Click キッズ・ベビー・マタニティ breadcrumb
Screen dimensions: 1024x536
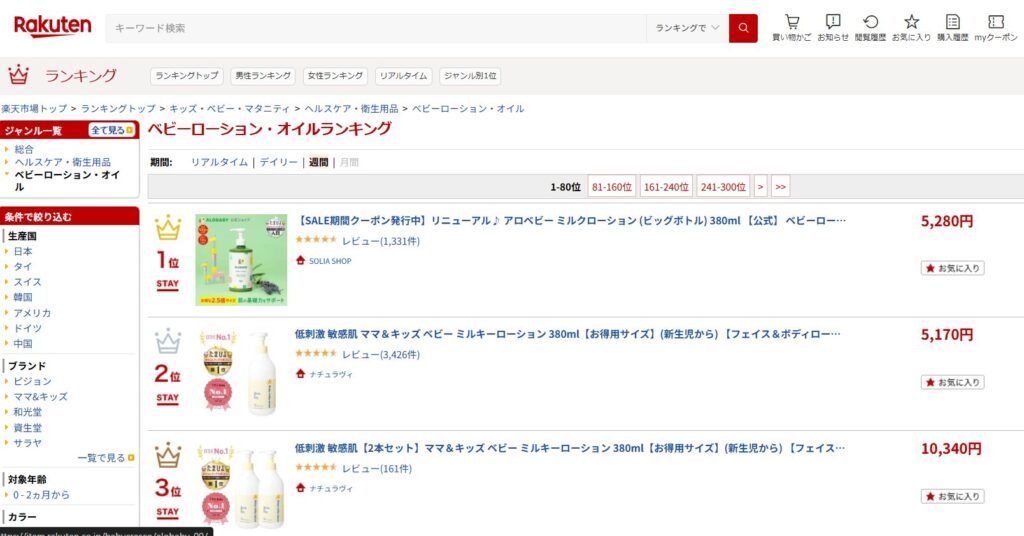(229, 108)
